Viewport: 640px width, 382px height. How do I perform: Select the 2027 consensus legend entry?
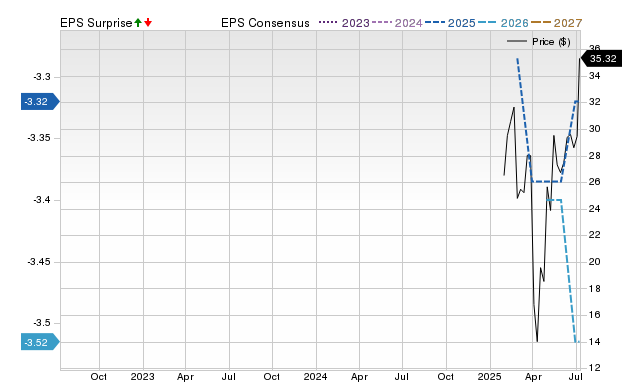click(556, 23)
